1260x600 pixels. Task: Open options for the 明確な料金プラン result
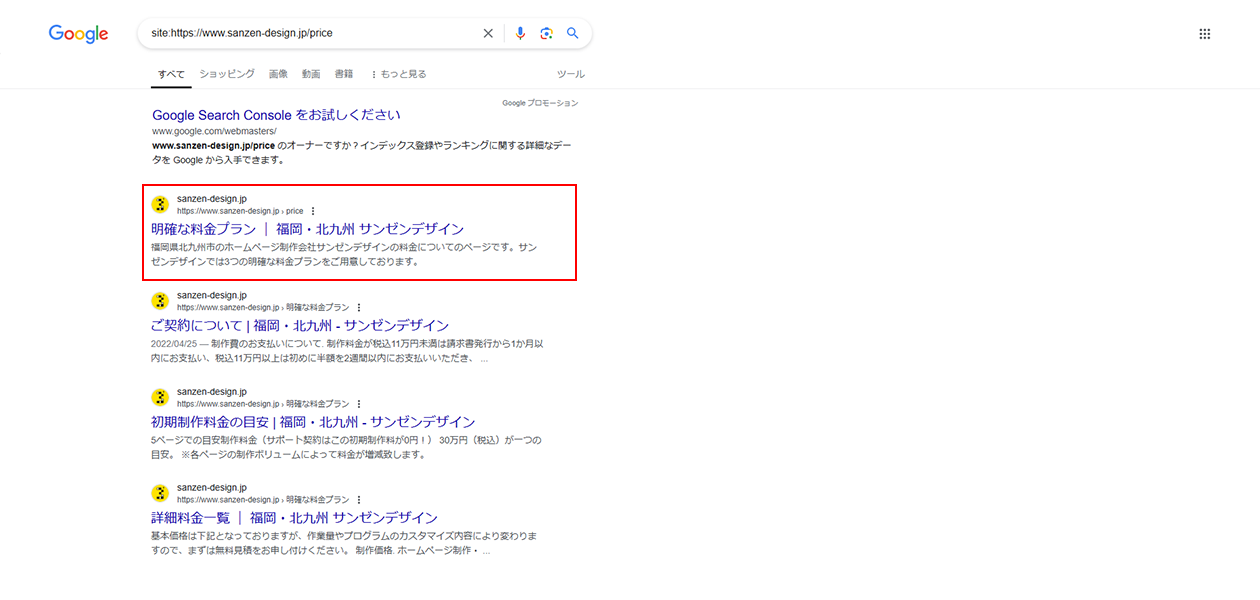tap(313, 211)
